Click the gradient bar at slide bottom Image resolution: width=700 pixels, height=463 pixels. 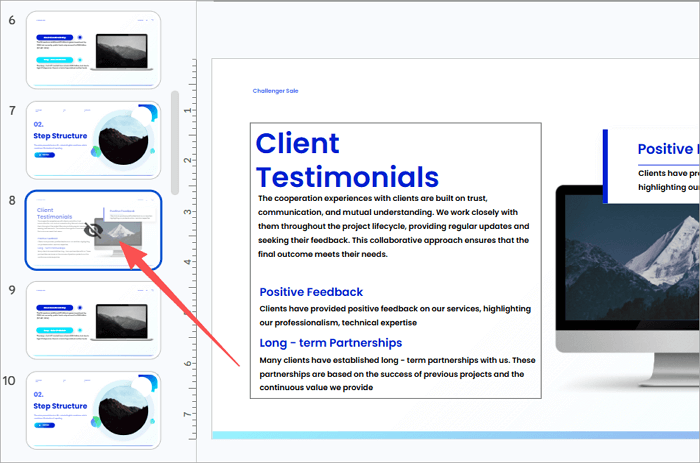pyautogui.click(x=455, y=435)
